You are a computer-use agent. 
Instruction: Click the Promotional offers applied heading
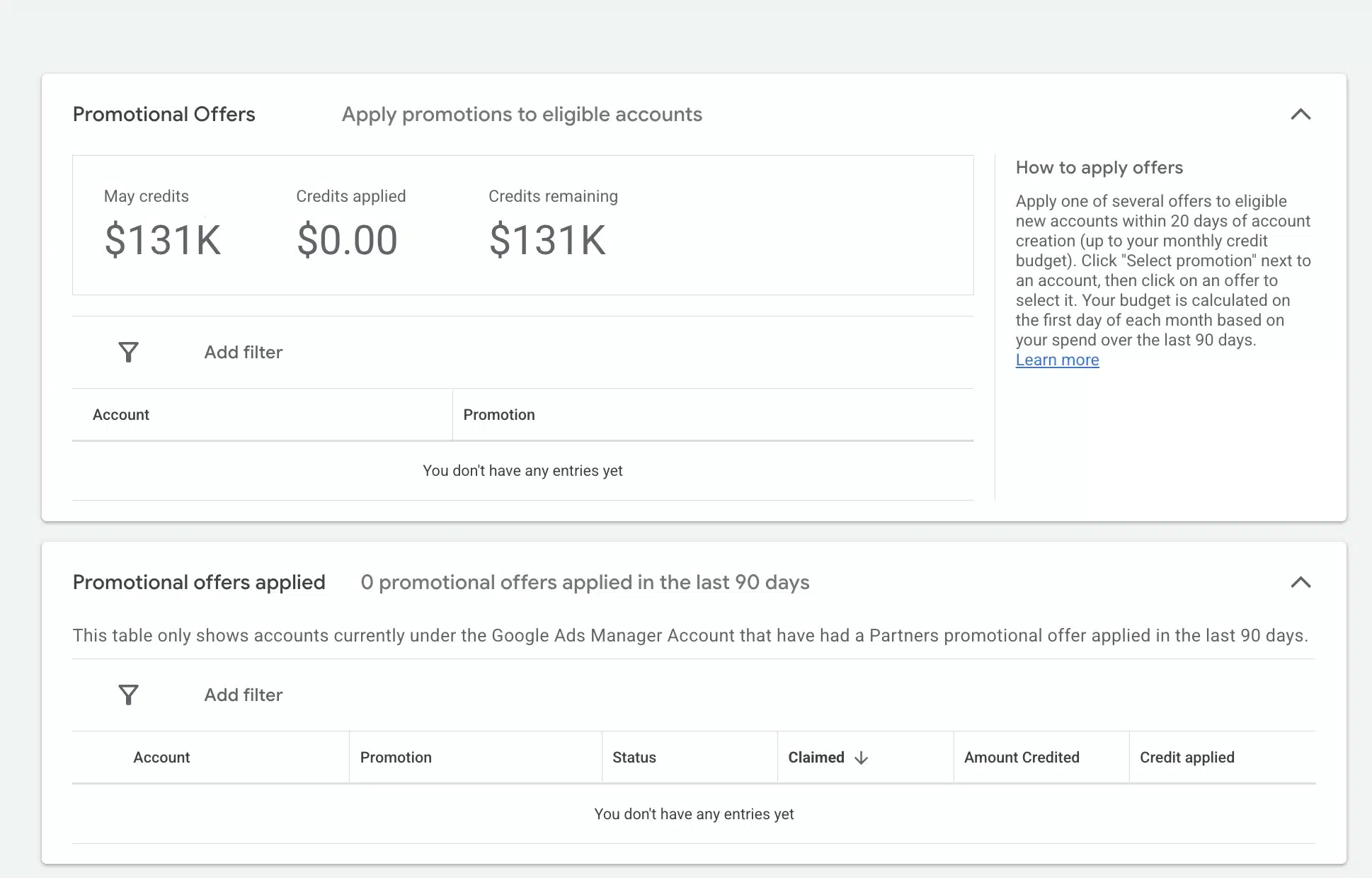[199, 582]
